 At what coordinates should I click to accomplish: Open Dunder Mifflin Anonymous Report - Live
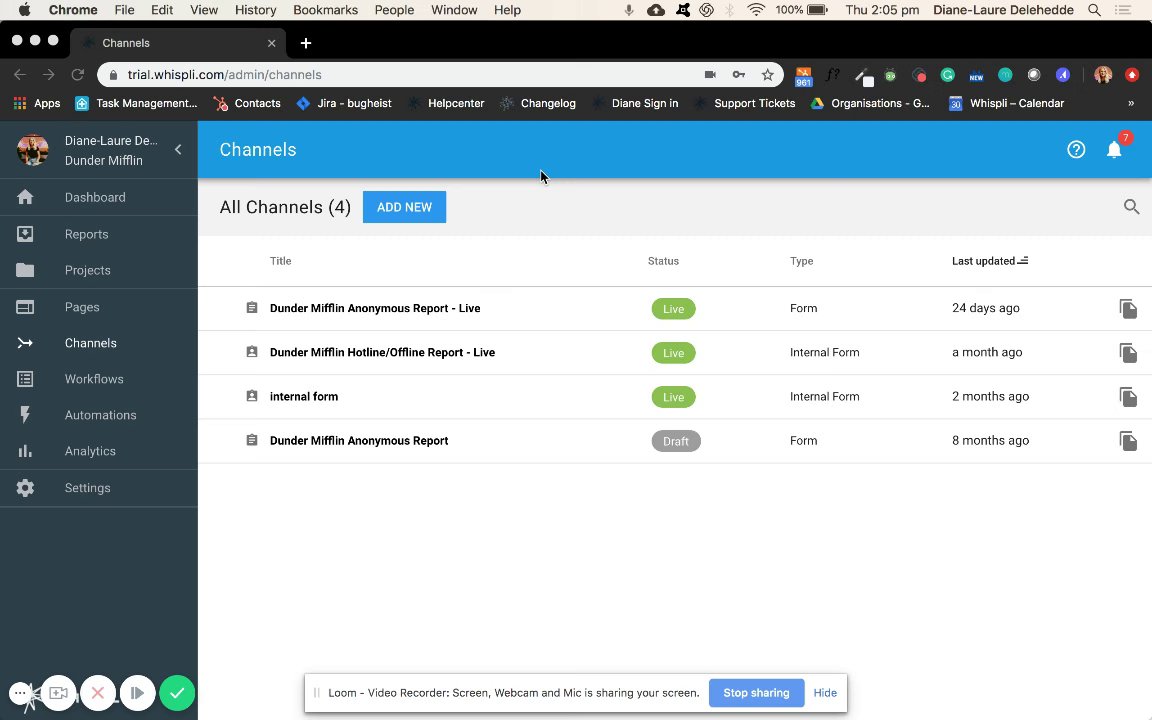pos(375,309)
